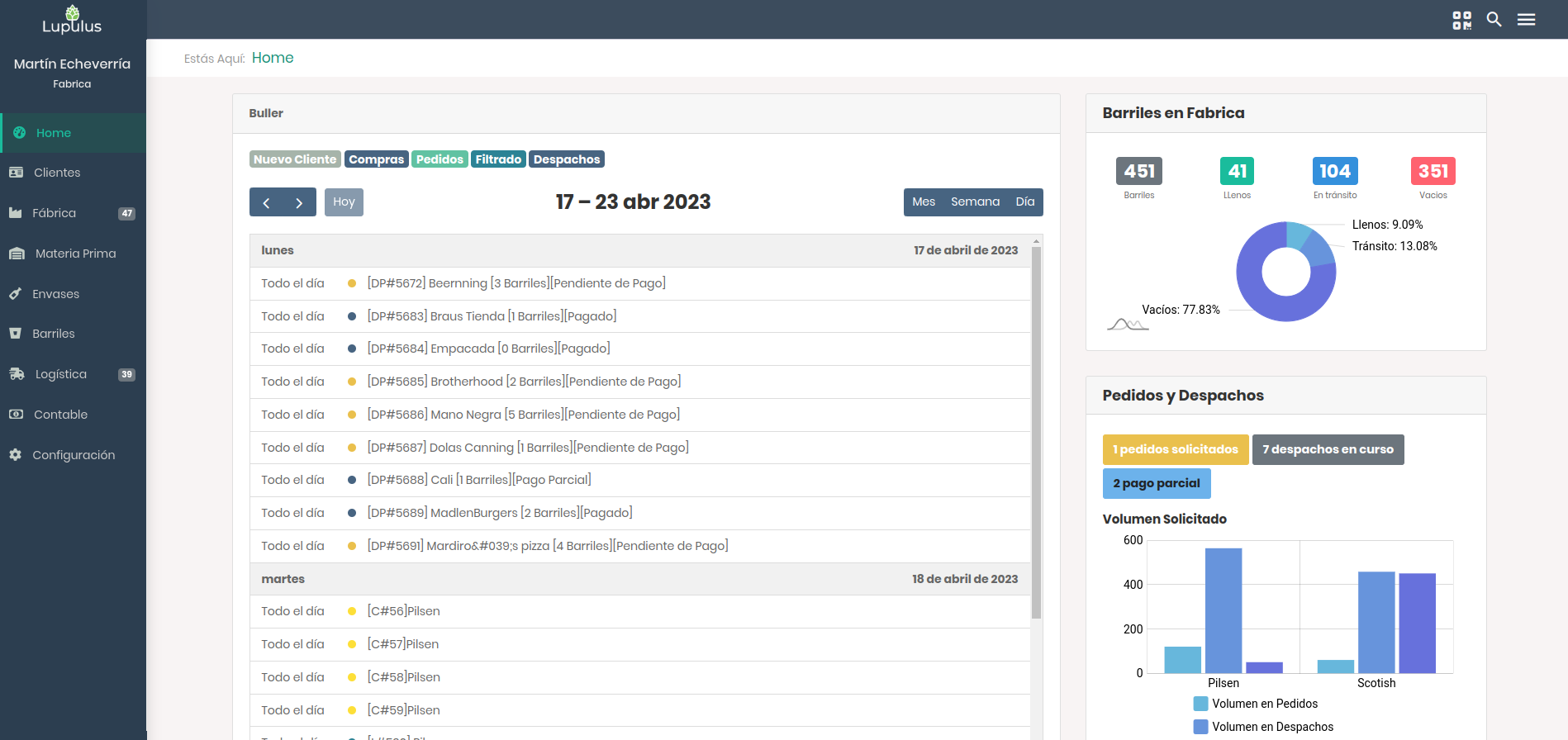Open the Barriles sidebar menu item
This screenshot has width=1568, height=740.
[54, 334]
